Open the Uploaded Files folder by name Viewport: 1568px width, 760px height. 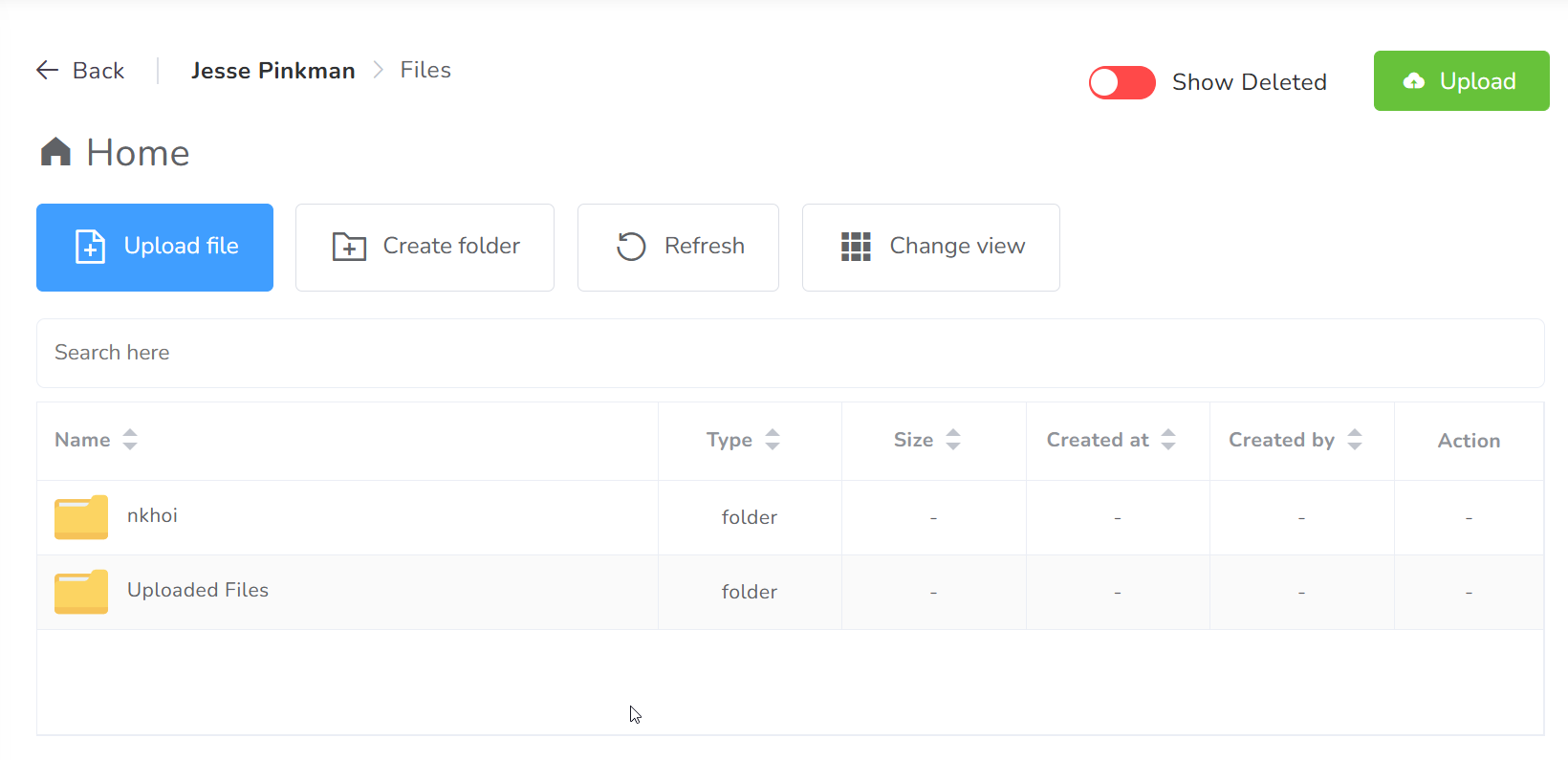198,590
